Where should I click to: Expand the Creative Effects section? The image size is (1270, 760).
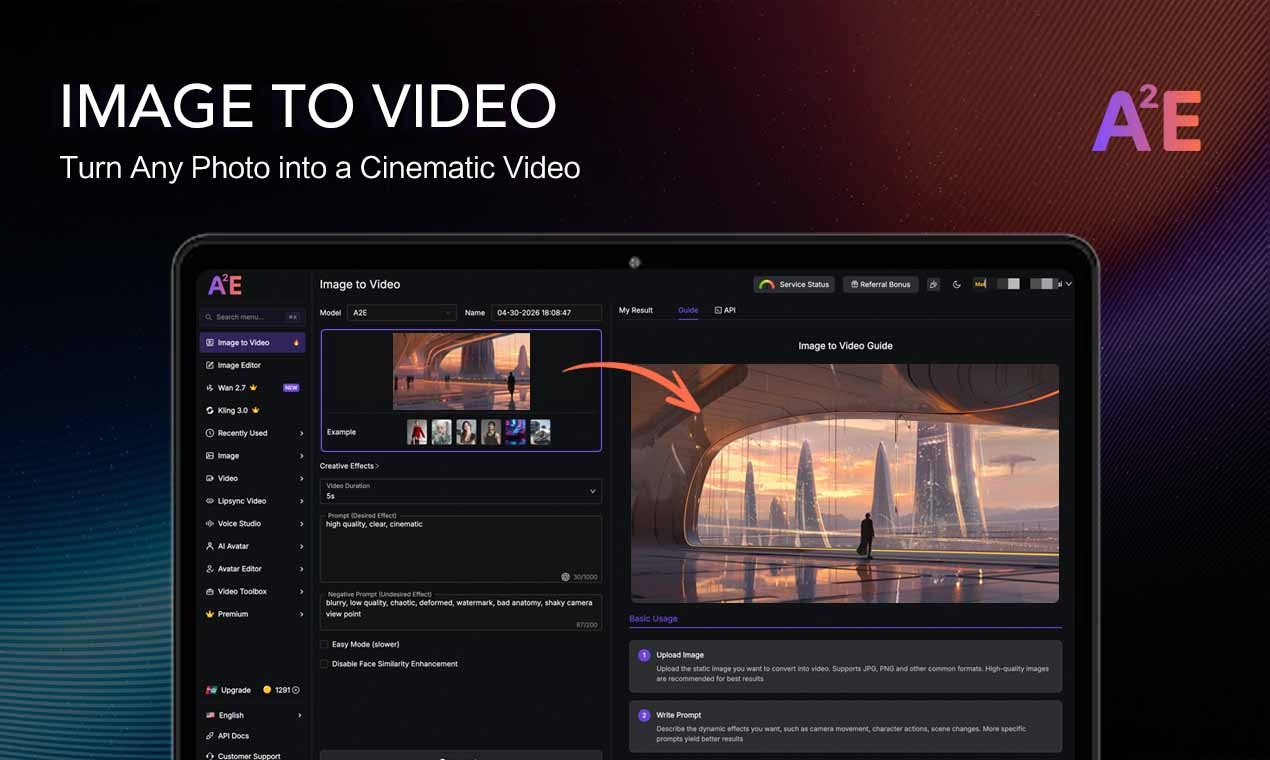point(349,466)
